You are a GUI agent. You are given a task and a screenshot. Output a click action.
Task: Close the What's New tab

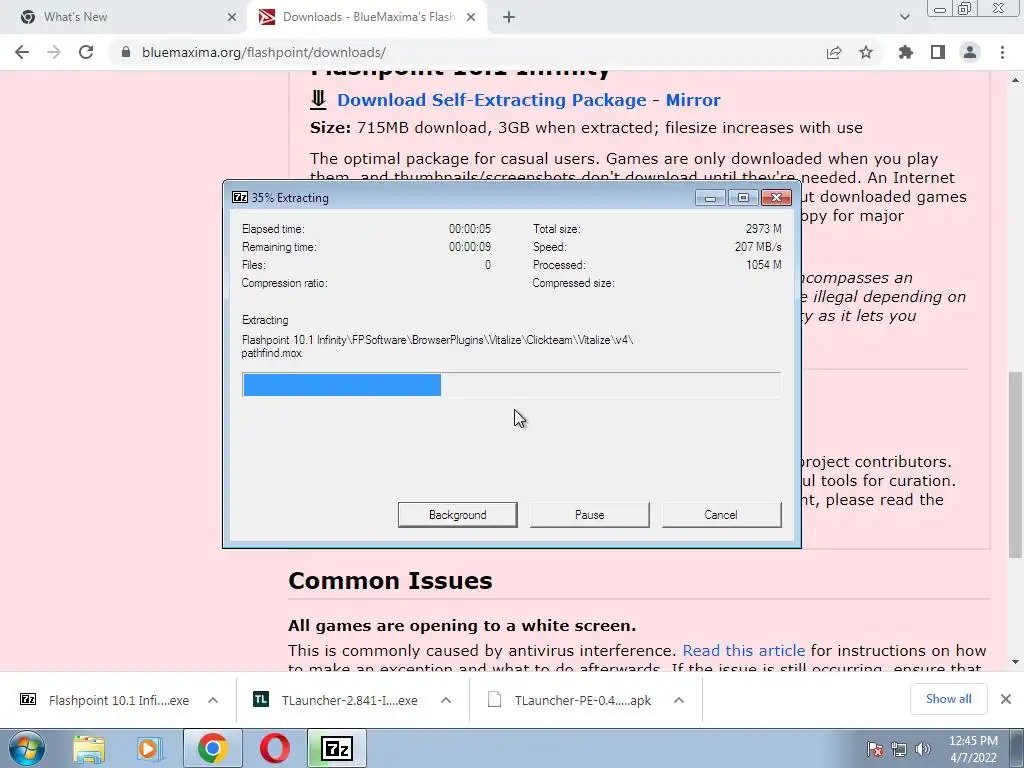coord(232,17)
